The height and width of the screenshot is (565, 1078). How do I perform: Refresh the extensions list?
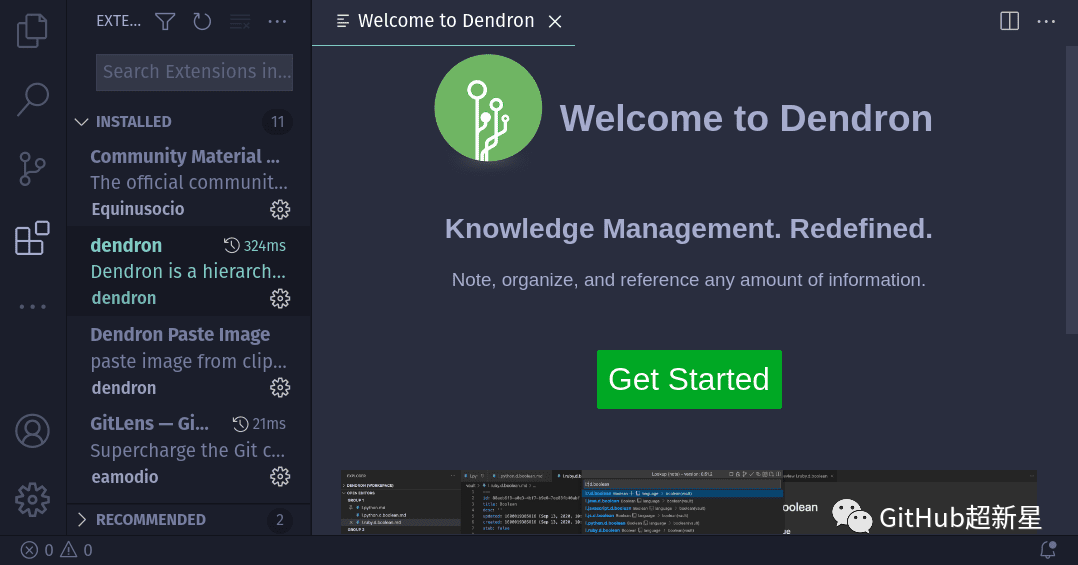point(202,22)
